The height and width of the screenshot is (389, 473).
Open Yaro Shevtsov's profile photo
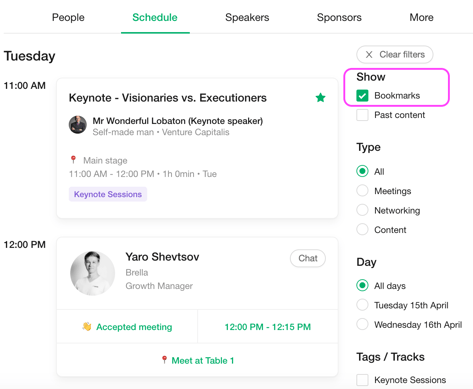92,273
